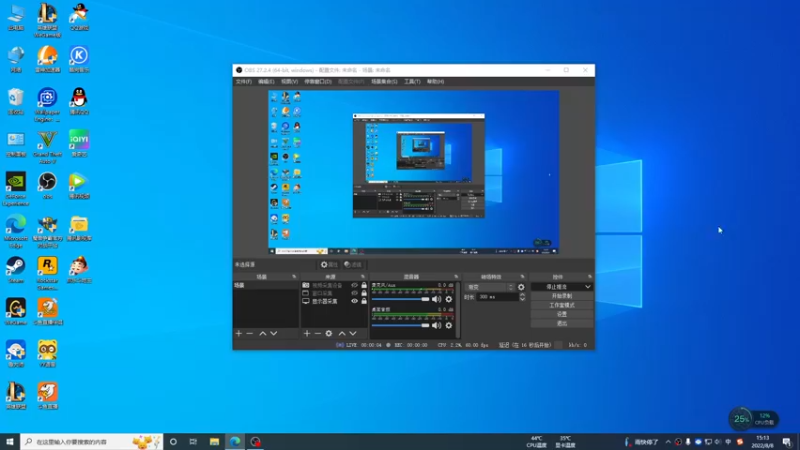
Task: Move the scene up in the Scenes panel
Action: pos(263,333)
